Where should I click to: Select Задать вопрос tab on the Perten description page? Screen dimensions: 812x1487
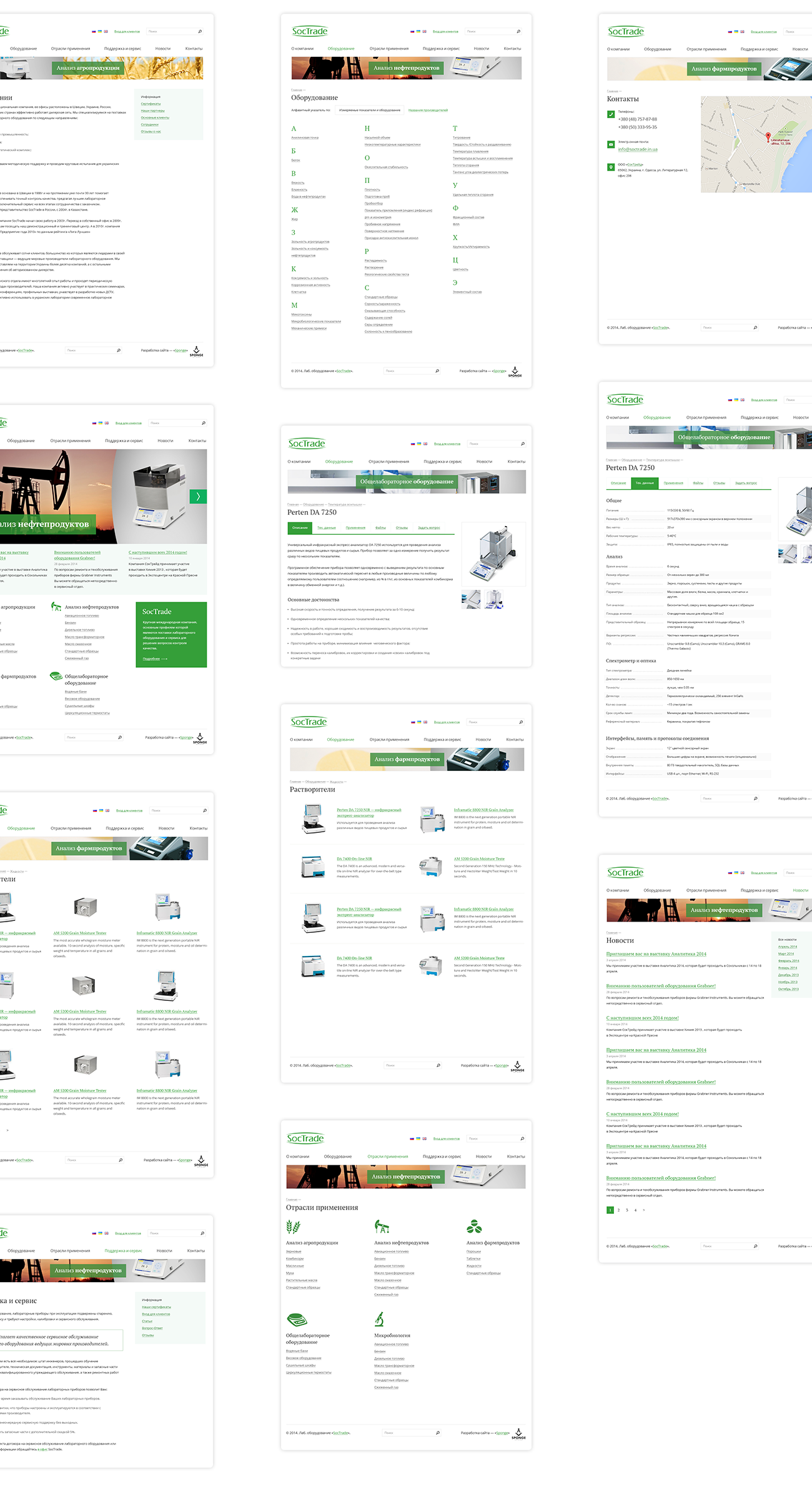tap(429, 528)
